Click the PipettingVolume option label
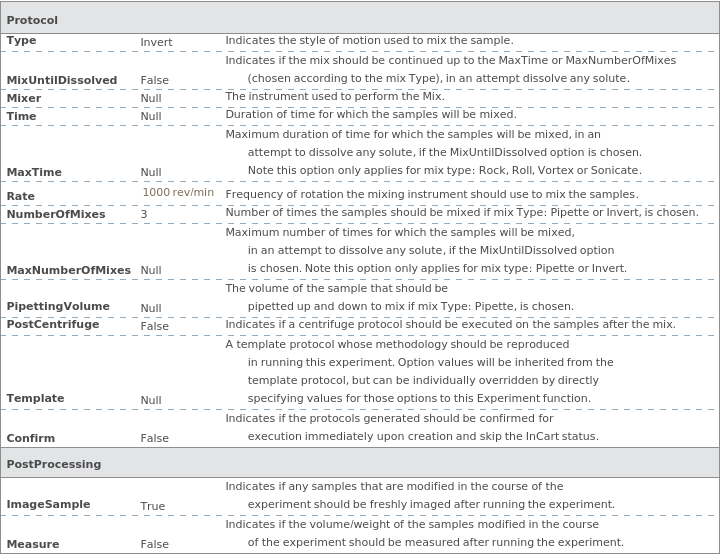Viewport: 720px width, 556px height. (x=58, y=306)
